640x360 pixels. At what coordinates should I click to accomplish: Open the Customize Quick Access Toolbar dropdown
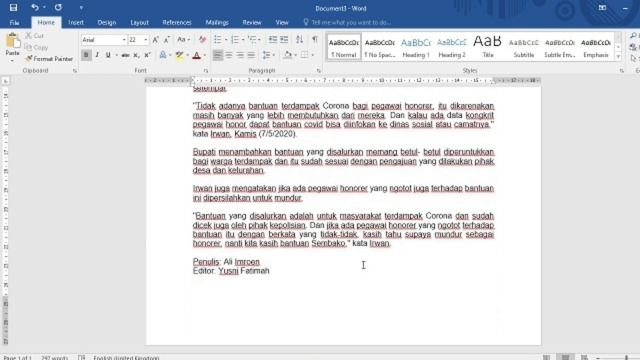coord(81,8)
